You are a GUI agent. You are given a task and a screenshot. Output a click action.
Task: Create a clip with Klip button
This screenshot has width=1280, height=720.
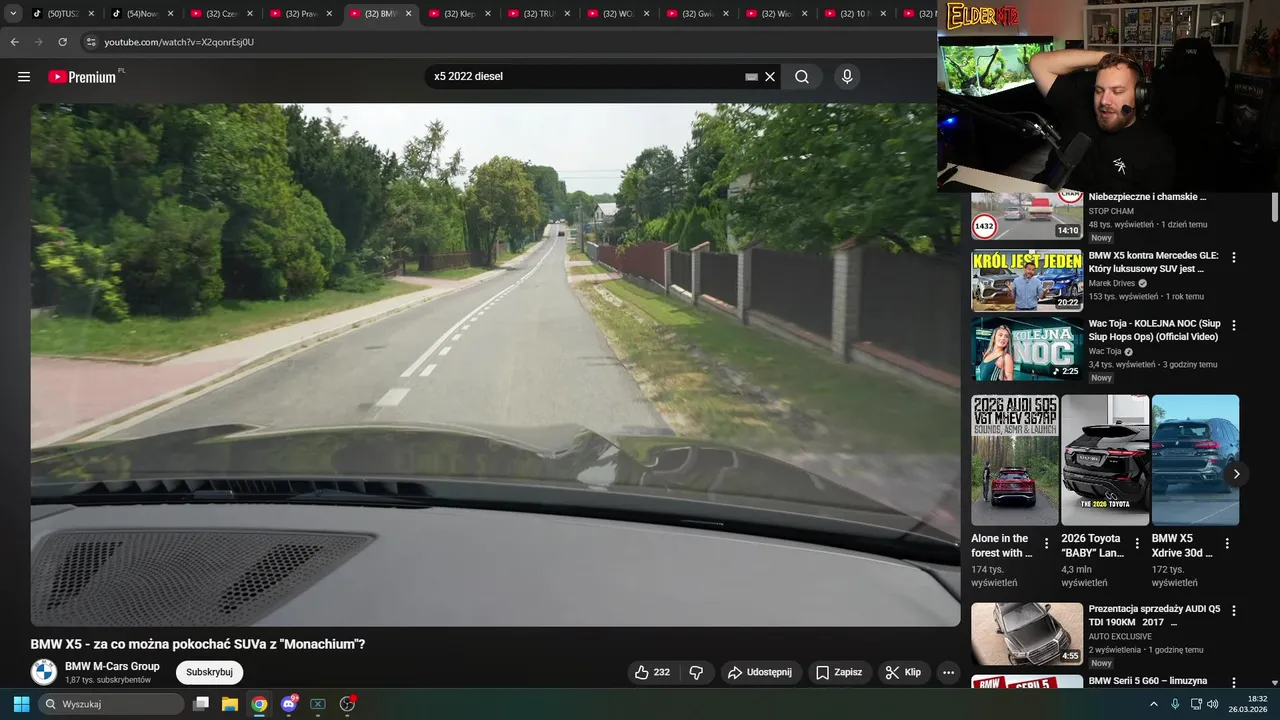(903, 672)
